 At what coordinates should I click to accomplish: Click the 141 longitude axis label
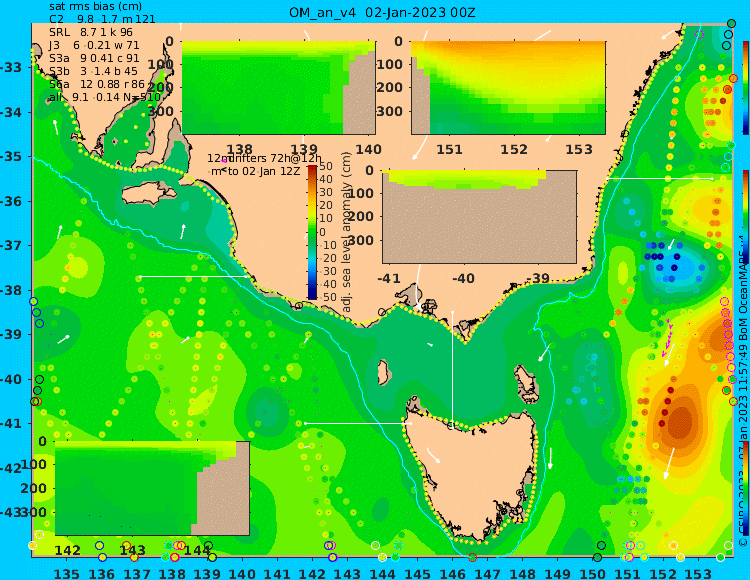click(277, 573)
